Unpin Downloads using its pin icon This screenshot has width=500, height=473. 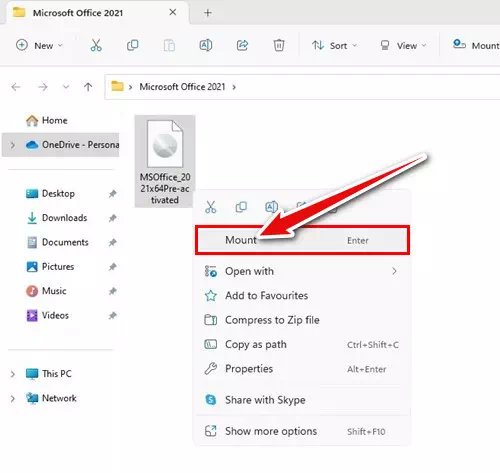pos(112,218)
